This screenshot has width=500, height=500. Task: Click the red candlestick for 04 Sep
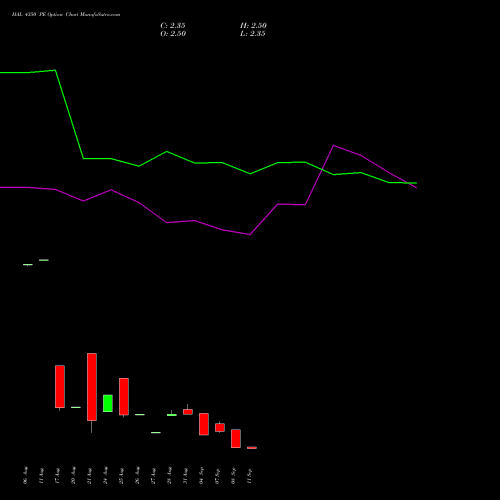(x=204, y=424)
